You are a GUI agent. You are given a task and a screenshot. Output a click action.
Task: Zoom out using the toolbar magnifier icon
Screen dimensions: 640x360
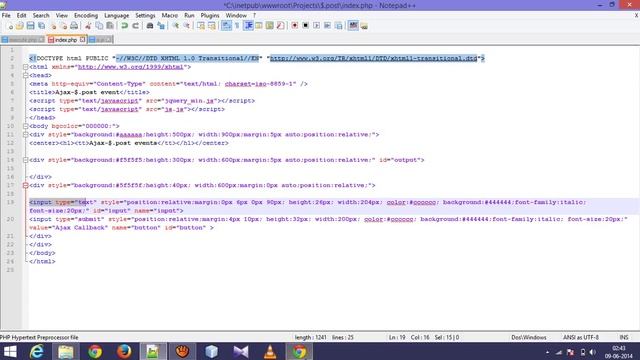[187, 26]
